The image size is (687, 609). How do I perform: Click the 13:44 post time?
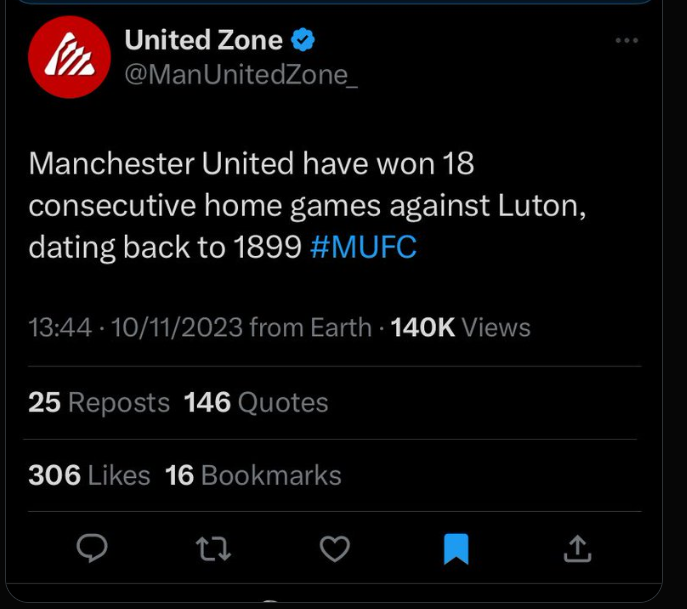pos(60,327)
